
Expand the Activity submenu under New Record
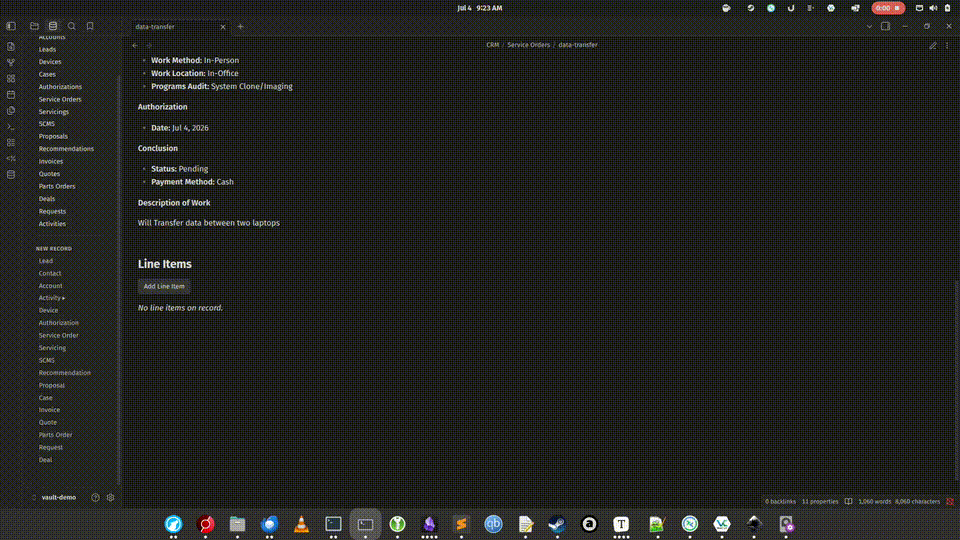(51, 298)
